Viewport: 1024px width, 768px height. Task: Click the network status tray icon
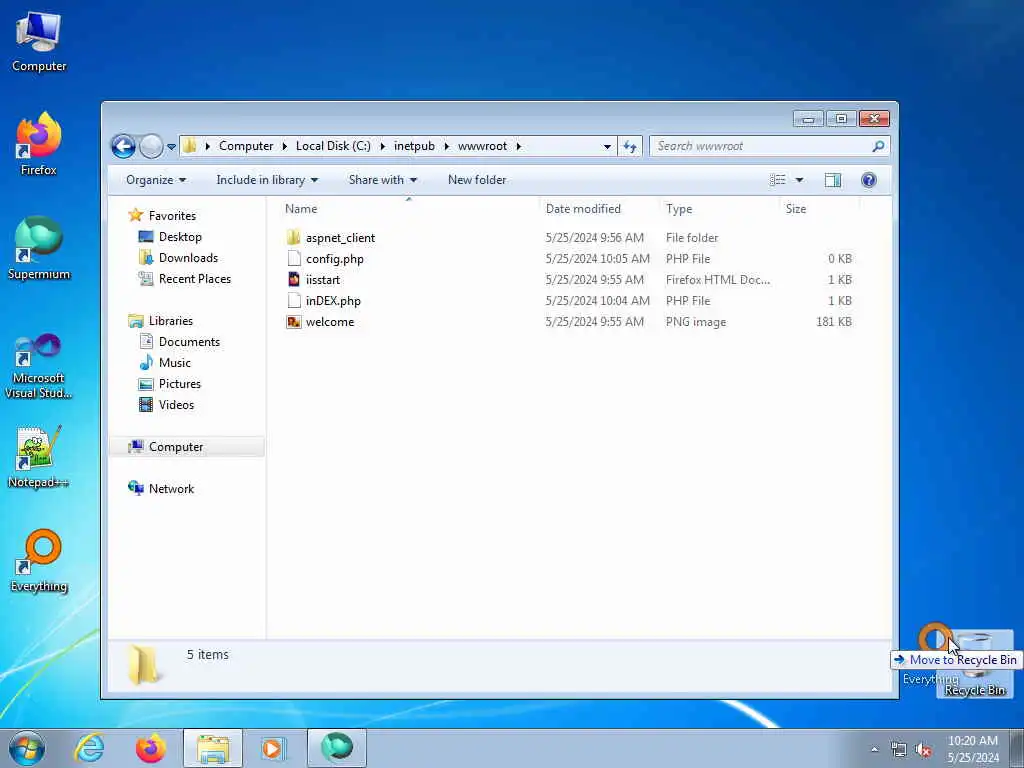click(899, 750)
